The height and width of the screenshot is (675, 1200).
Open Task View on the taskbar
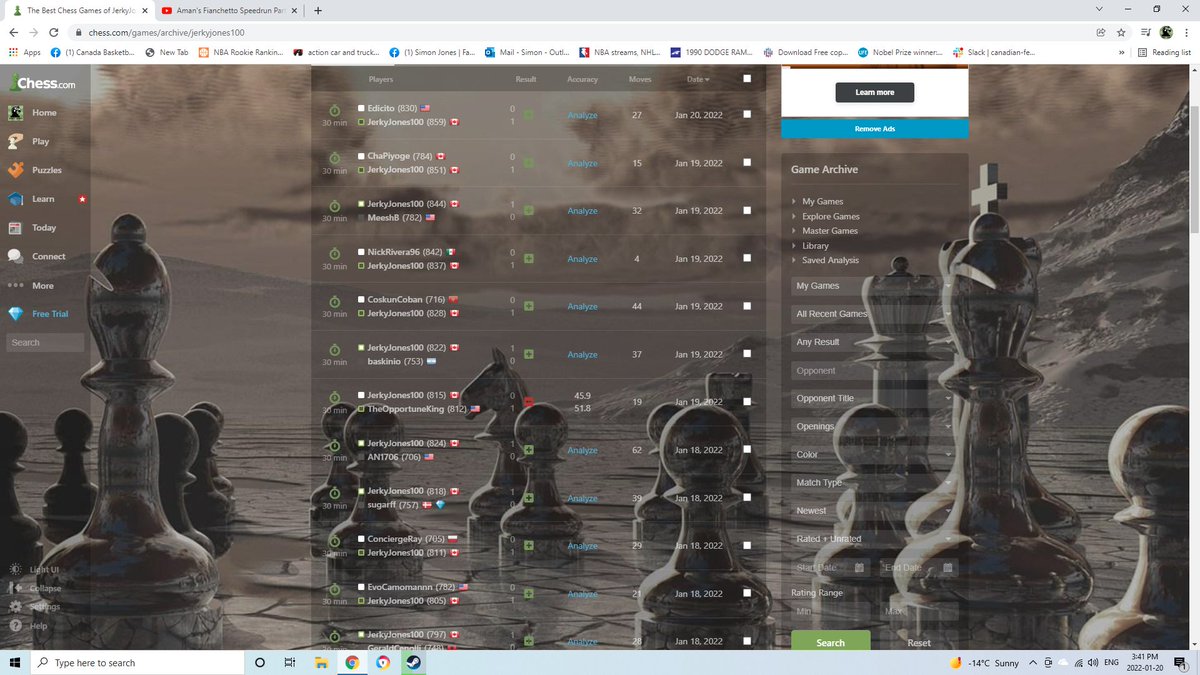[x=289, y=662]
